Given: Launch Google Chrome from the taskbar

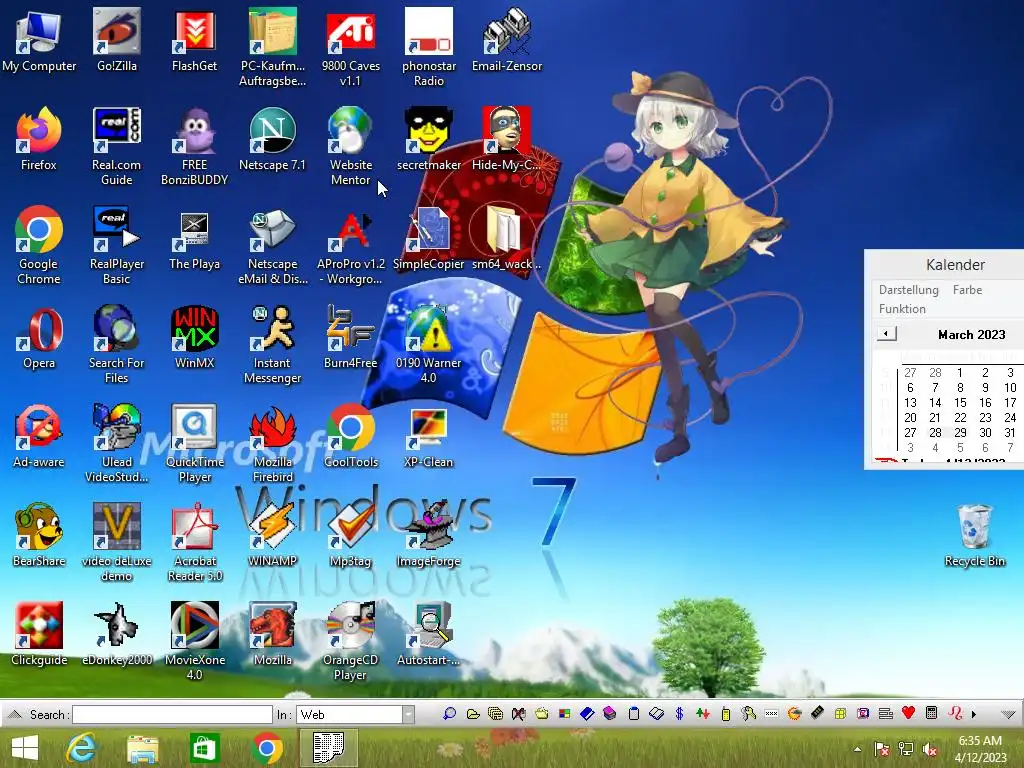Looking at the screenshot, I should [x=266, y=748].
